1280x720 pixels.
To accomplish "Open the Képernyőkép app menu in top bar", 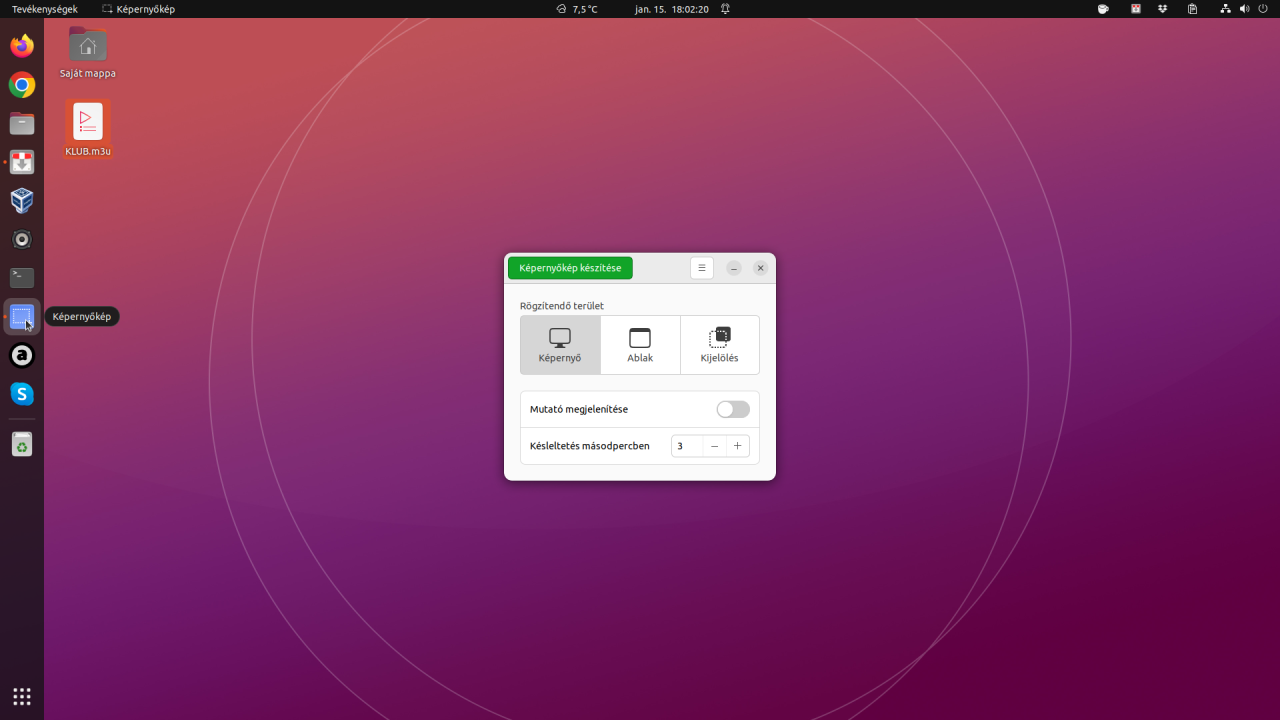I will [139, 9].
